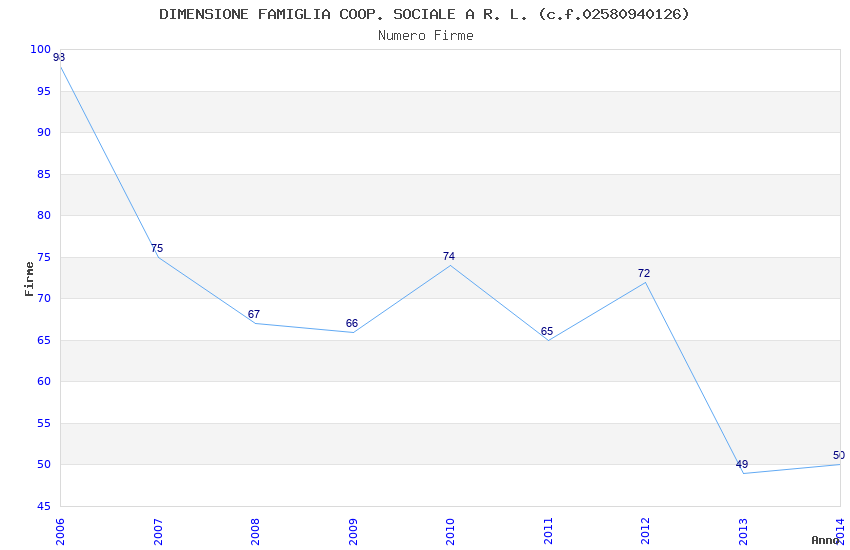Click the y-axis tick value 100
850x550 pixels.
[41, 49]
